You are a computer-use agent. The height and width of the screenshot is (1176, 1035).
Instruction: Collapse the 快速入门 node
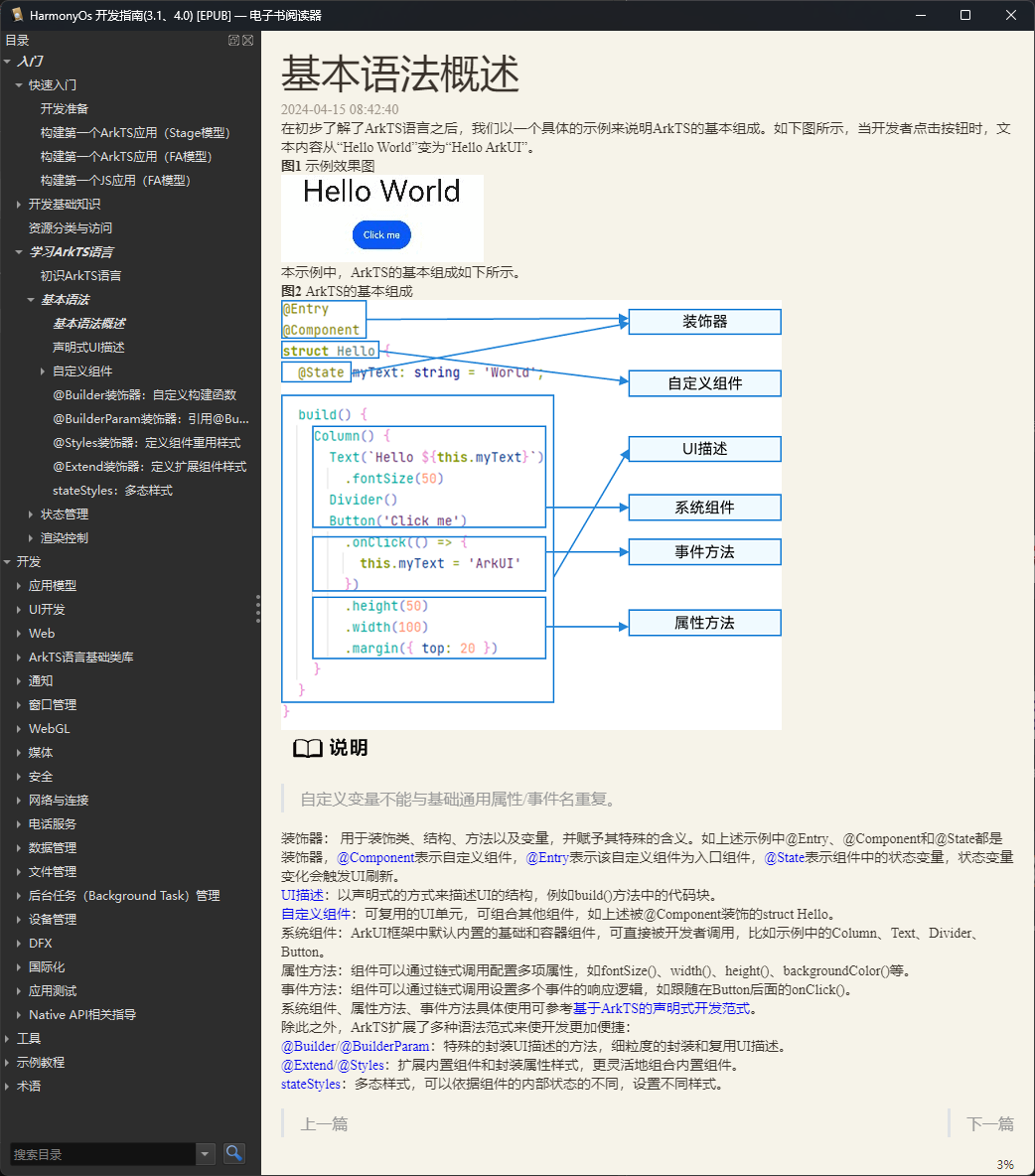coord(19,85)
